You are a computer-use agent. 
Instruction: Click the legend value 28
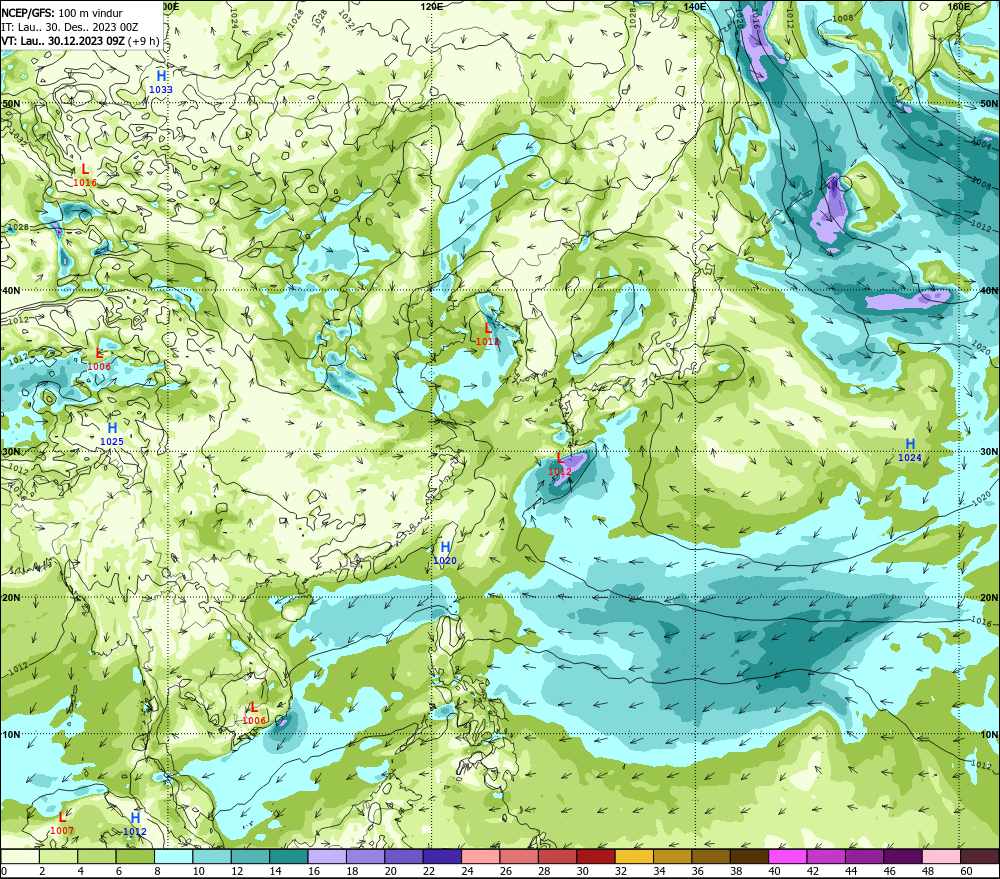pos(544,871)
